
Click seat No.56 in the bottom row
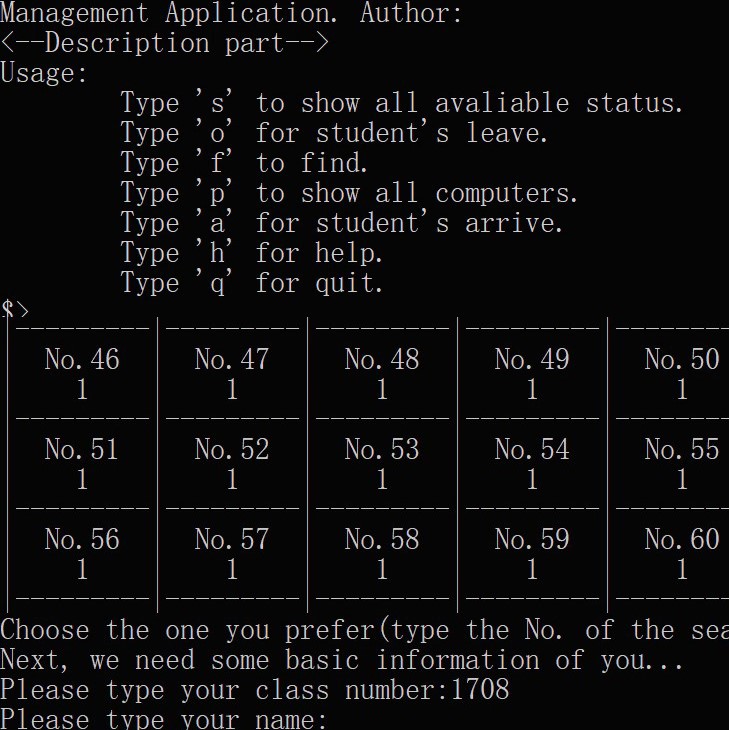point(82,554)
